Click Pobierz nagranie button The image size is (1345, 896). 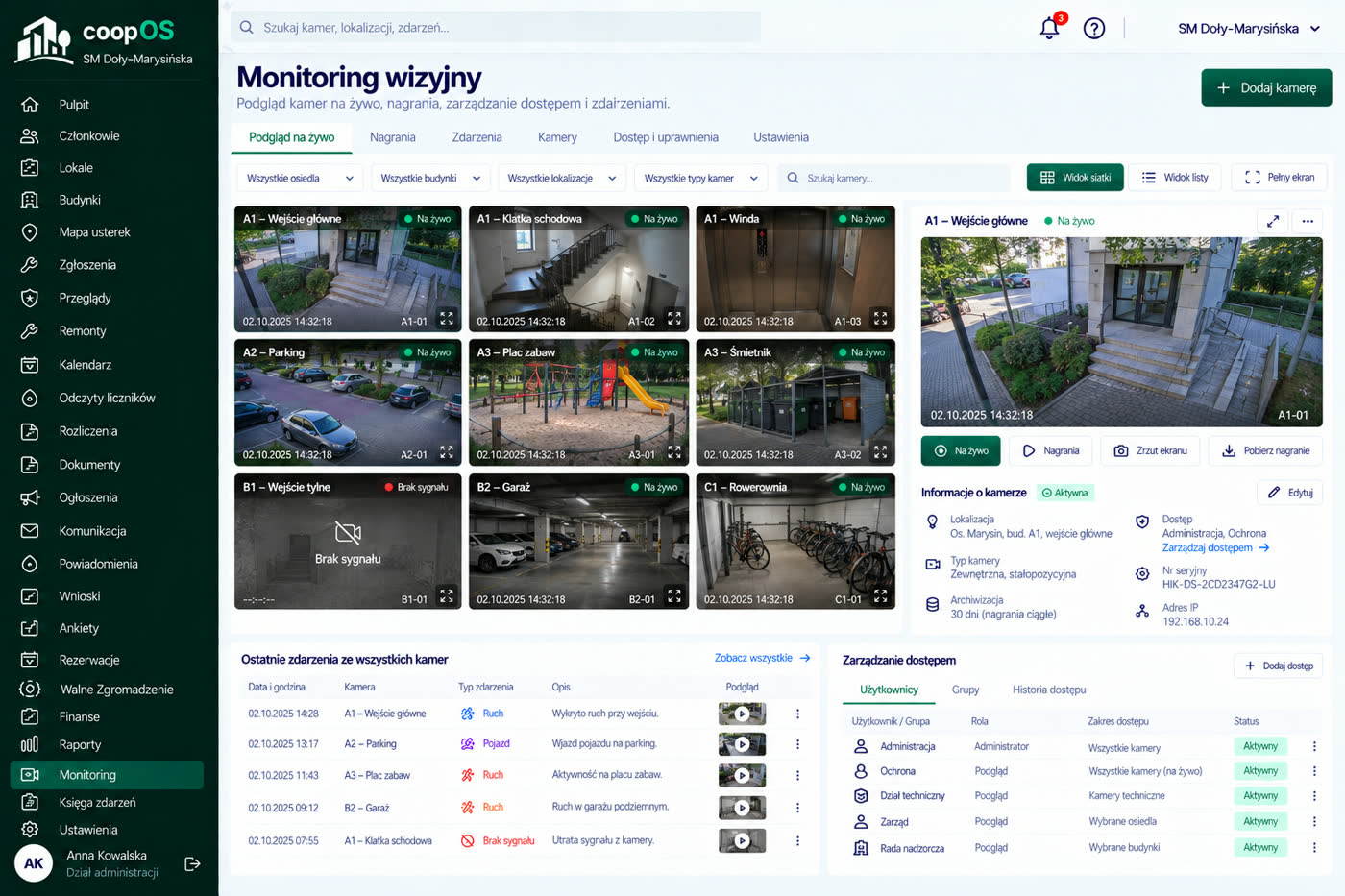pos(1265,450)
